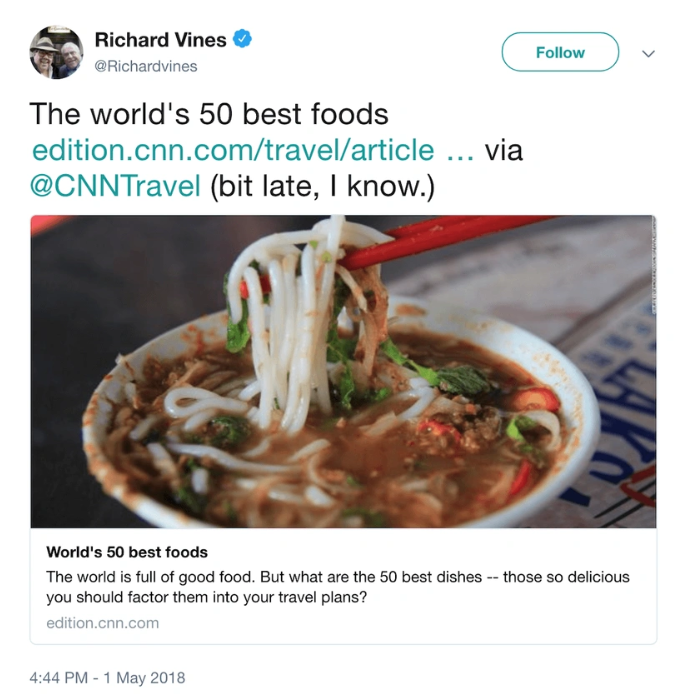Select the card description about 50 best dishes
Viewport: 686px width, 694px height.
tap(338, 587)
